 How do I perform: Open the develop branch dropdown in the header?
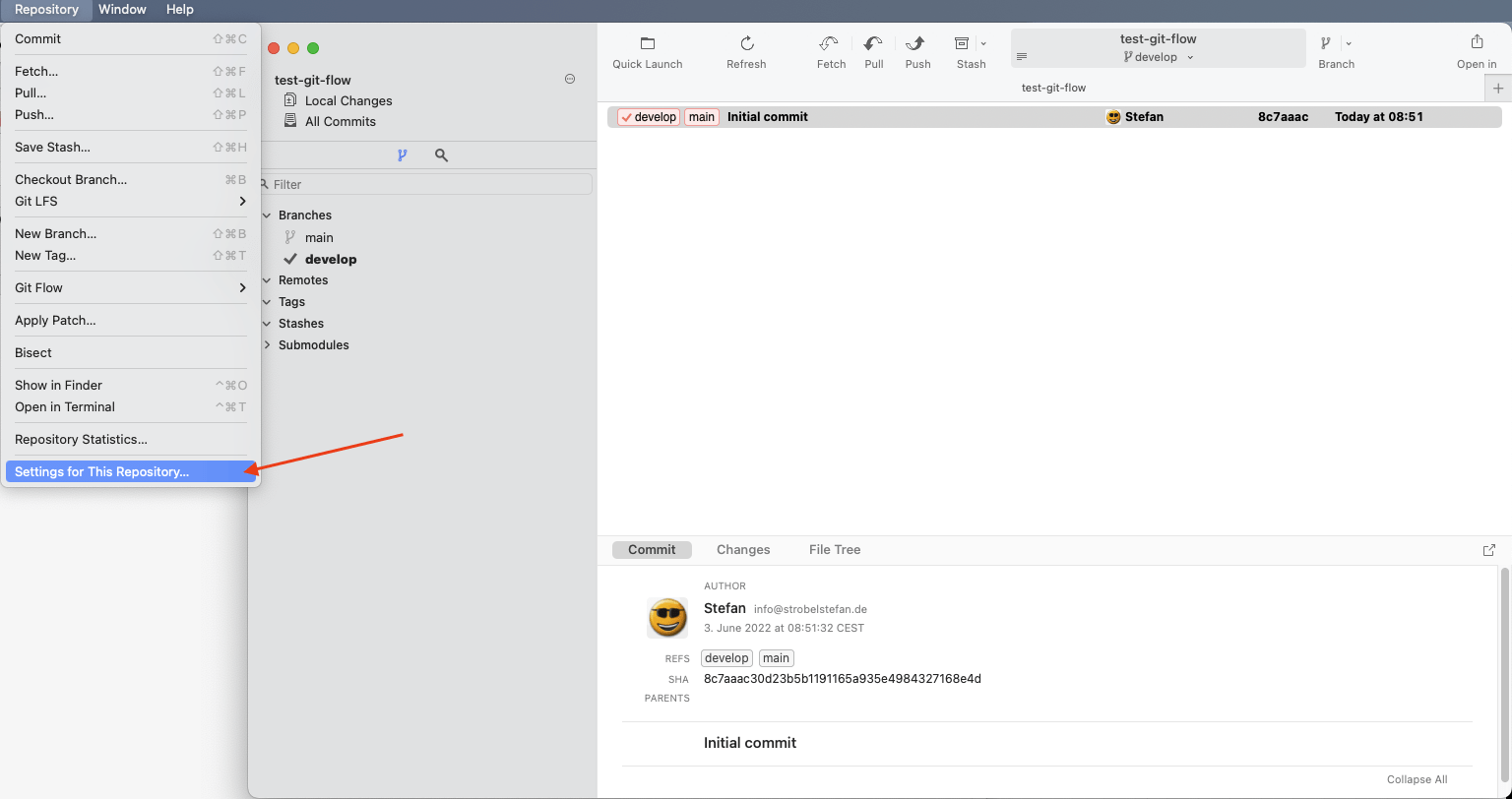point(1189,57)
